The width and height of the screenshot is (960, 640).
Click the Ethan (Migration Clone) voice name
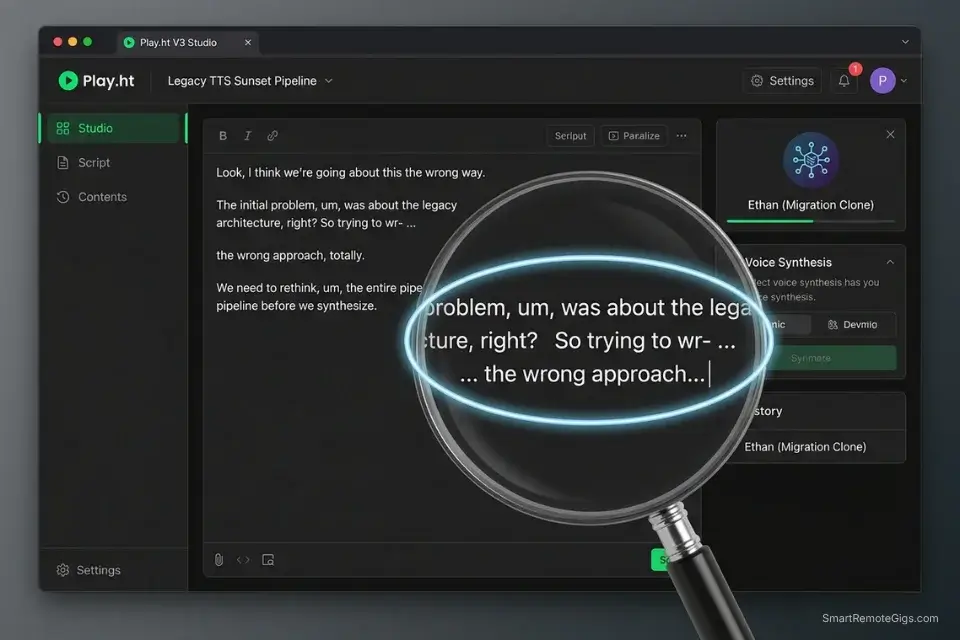[811, 205]
